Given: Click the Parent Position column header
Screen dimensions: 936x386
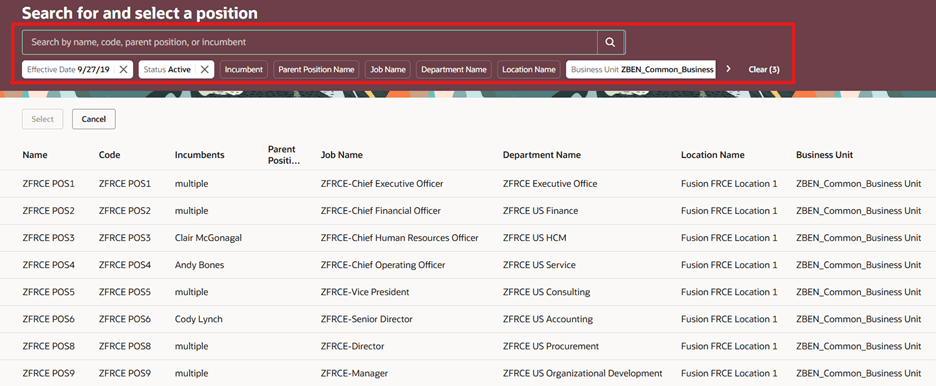Looking at the screenshot, I should click(284, 155).
